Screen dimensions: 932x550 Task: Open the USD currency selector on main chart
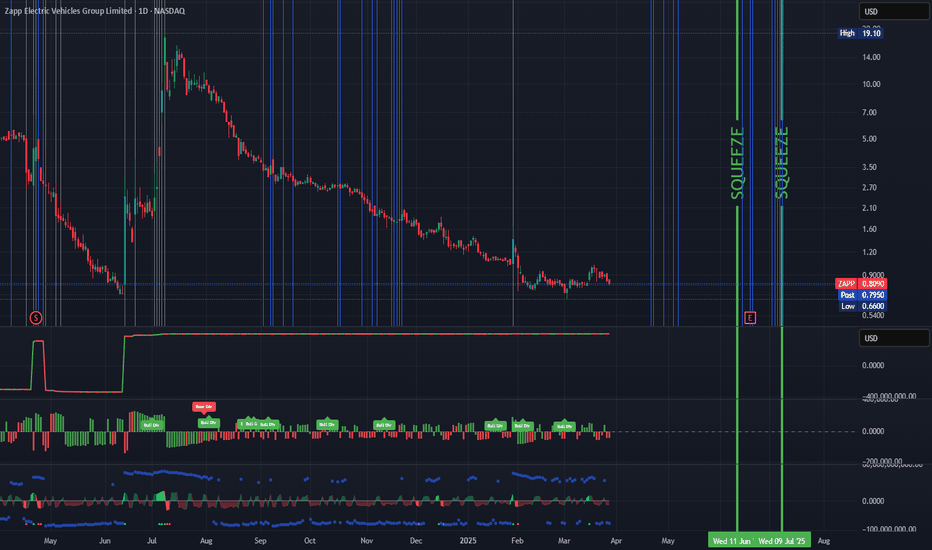(x=893, y=11)
